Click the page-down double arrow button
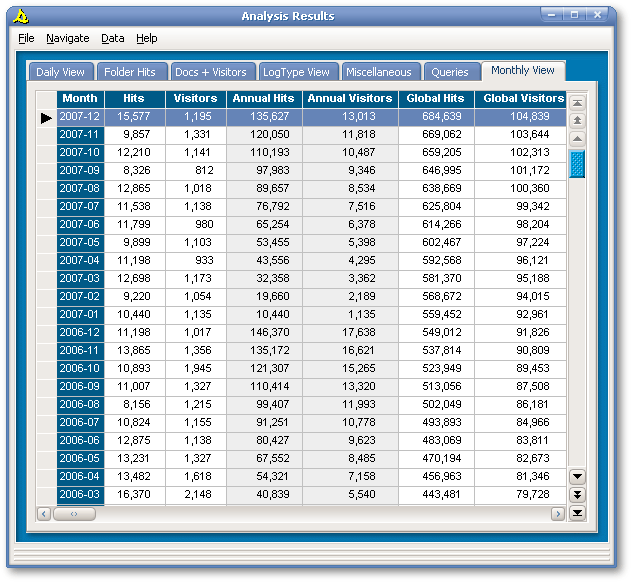 pyautogui.click(x=577, y=495)
